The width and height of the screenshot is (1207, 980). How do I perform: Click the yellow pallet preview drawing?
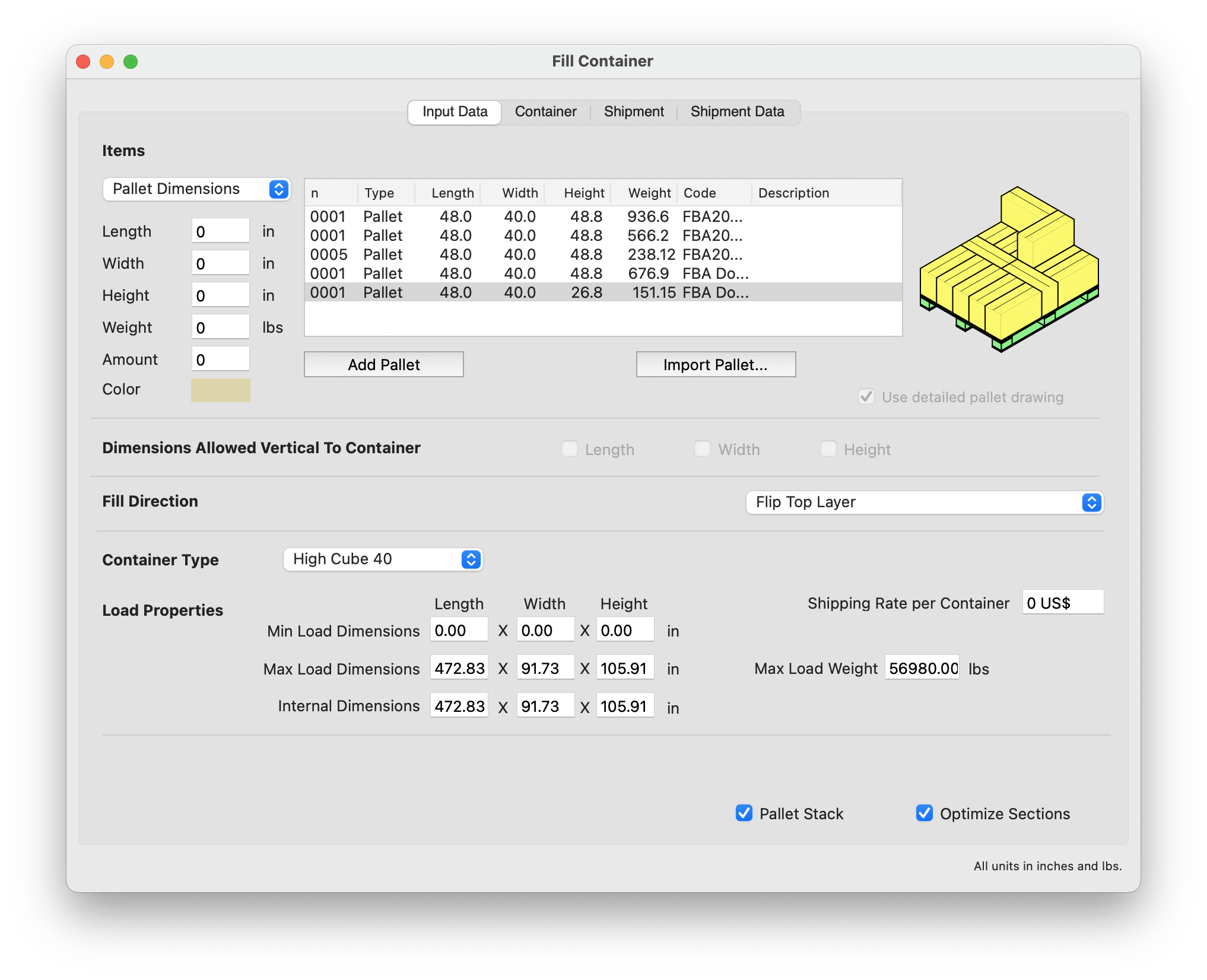[1009, 269]
